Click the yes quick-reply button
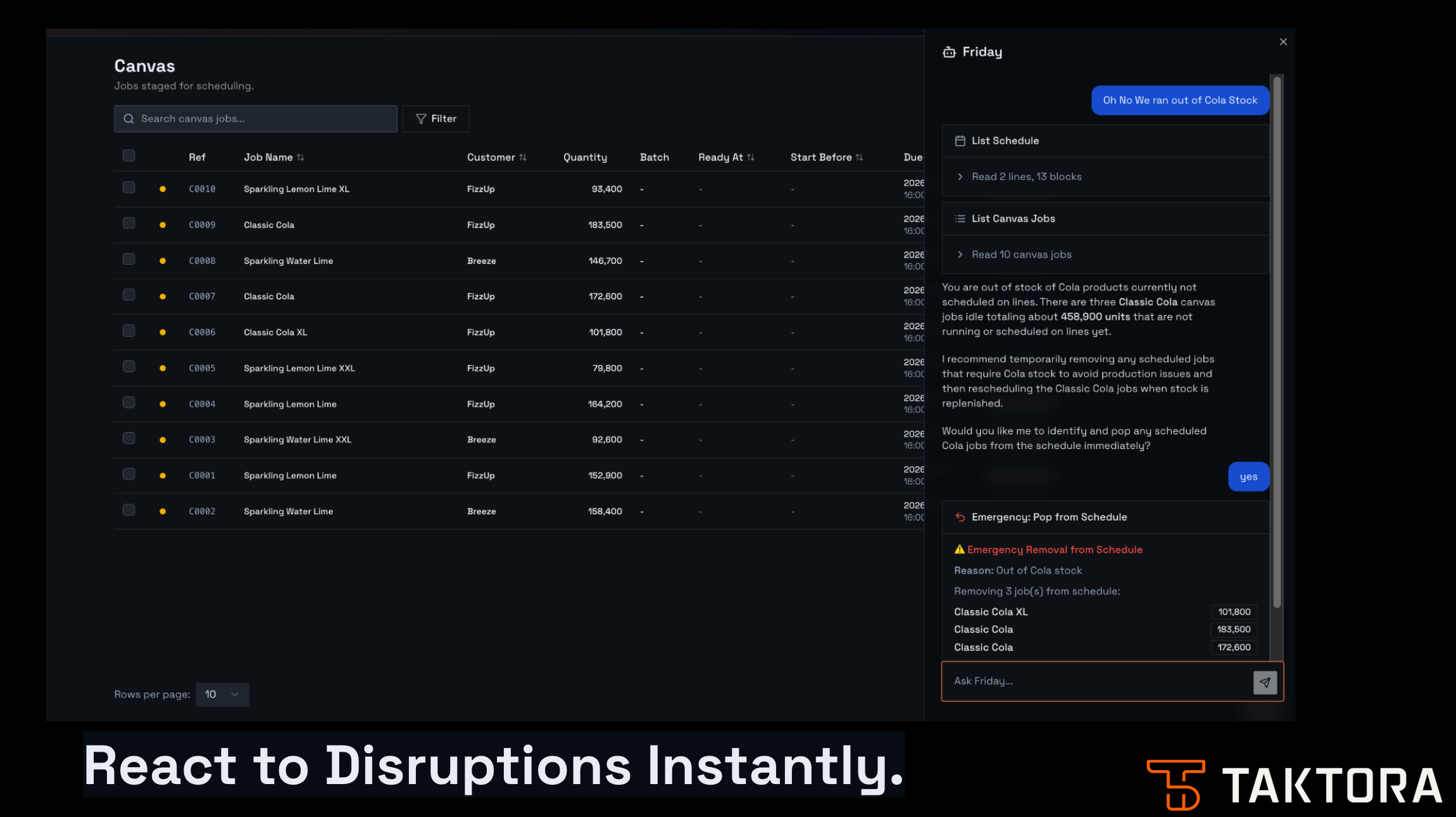 tap(1248, 476)
